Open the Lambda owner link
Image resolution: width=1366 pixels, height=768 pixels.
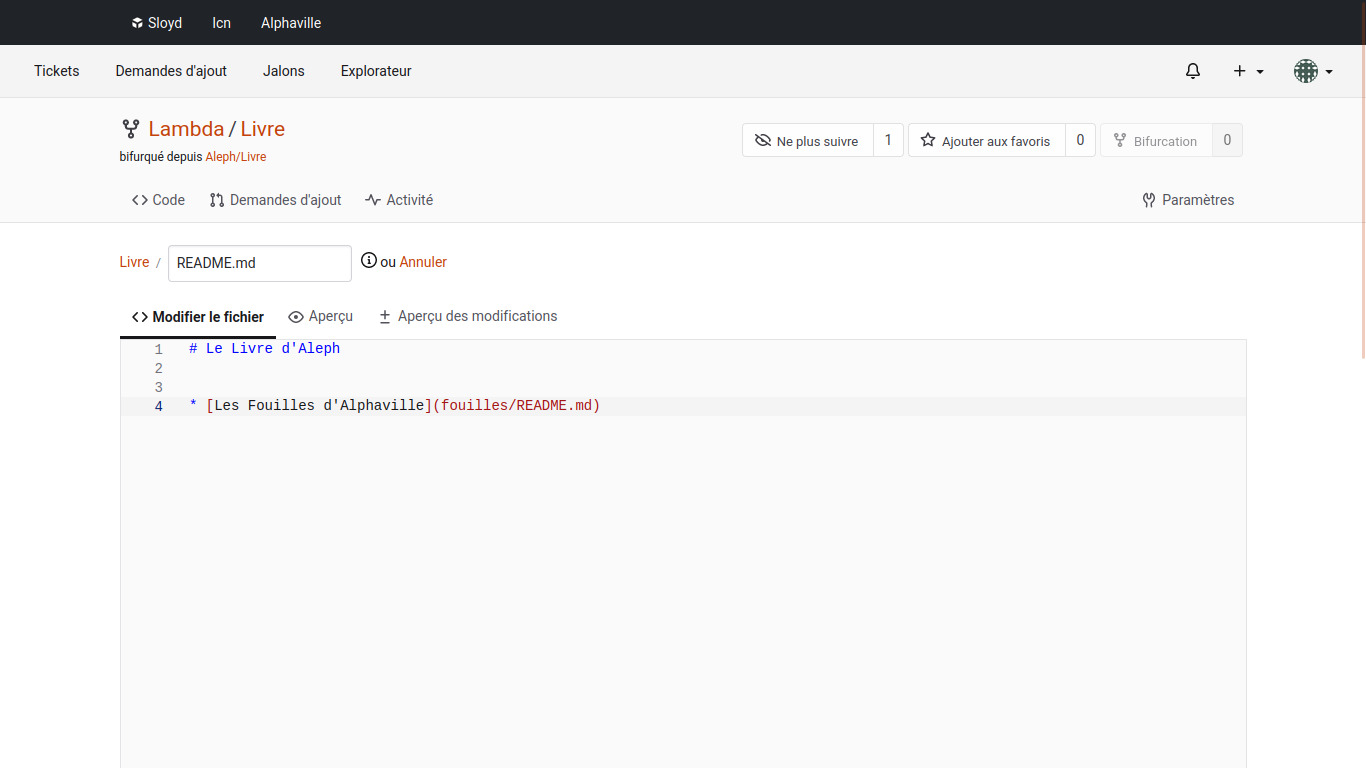point(186,129)
